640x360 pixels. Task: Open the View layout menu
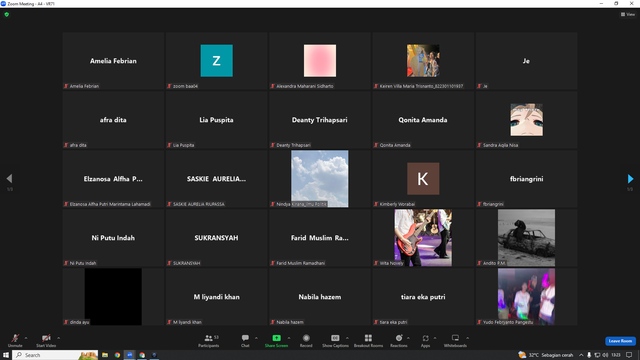click(628, 14)
